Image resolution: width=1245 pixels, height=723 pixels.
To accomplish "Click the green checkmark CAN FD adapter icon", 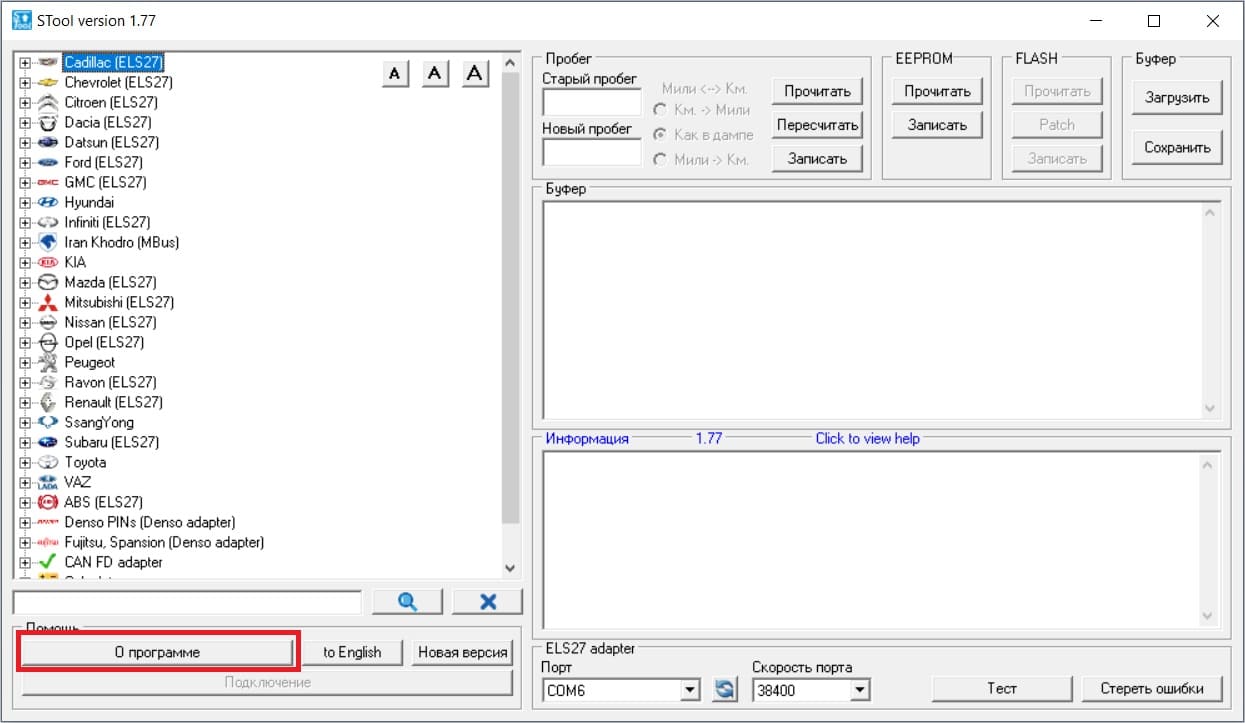I will (x=47, y=562).
